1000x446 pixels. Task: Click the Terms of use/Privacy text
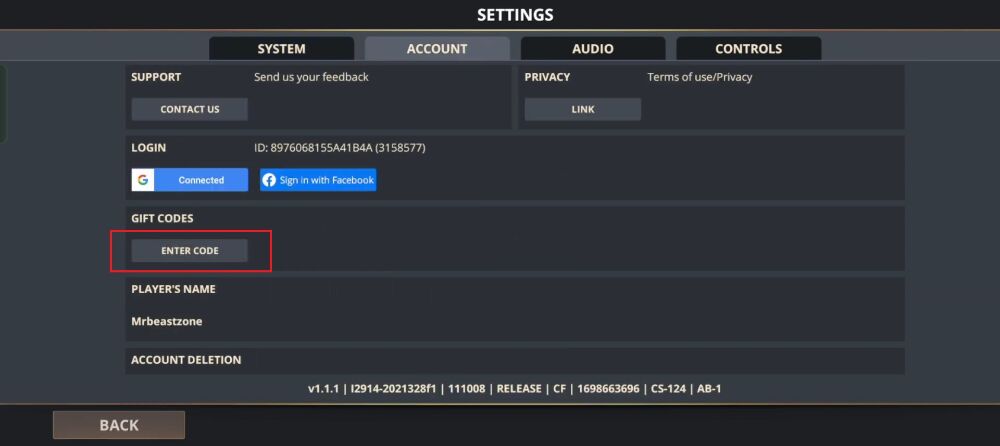click(x=700, y=77)
